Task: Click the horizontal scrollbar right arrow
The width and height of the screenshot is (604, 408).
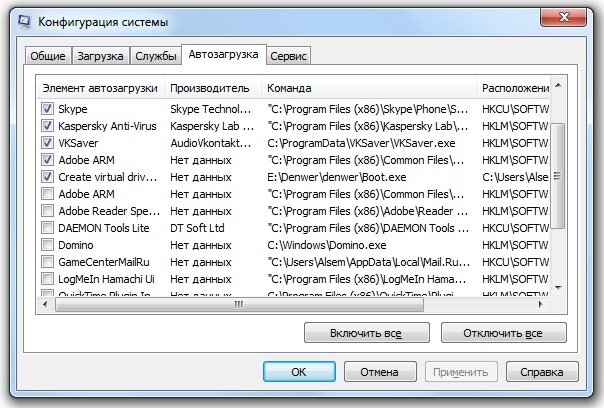Action: pyautogui.click(x=541, y=304)
